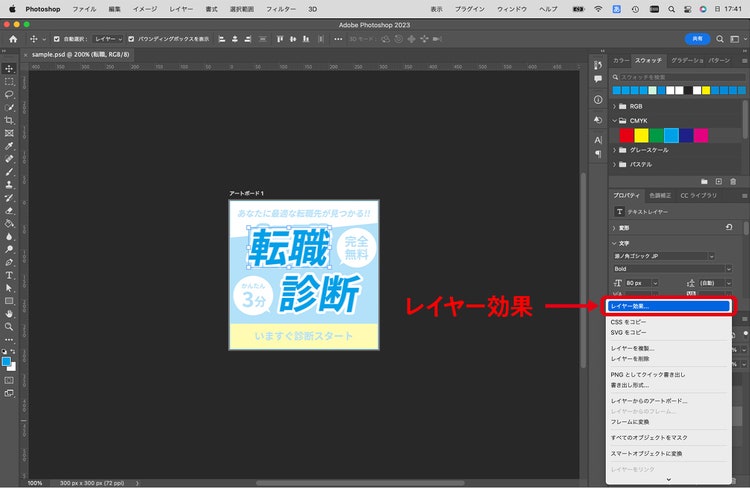750x488 pixels.
Task: Select the yellow CMYK swatch
Action: (x=641, y=136)
